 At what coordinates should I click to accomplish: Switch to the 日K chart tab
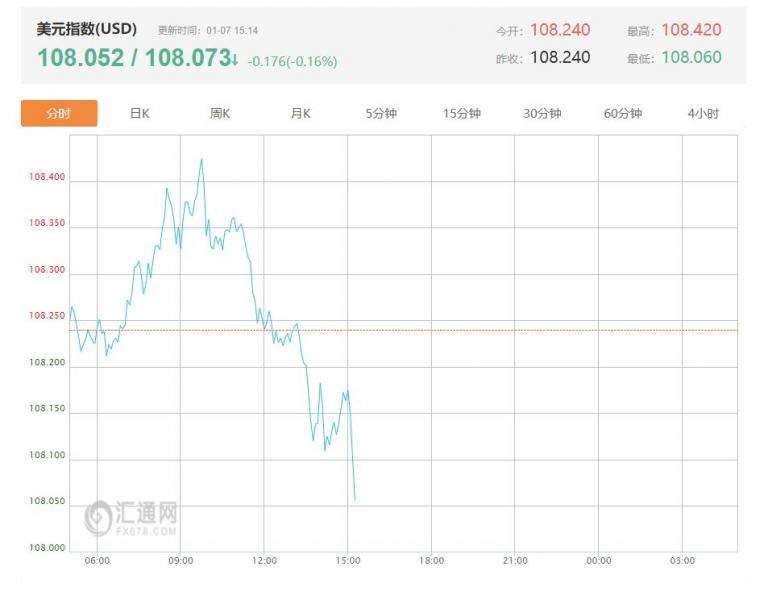pyautogui.click(x=140, y=114)
